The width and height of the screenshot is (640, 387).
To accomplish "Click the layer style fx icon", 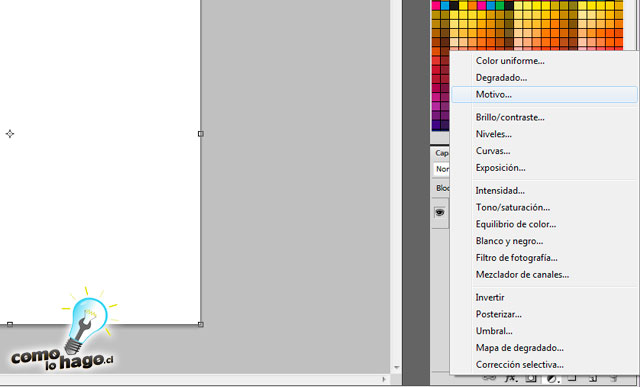I will tap(510, 379).
